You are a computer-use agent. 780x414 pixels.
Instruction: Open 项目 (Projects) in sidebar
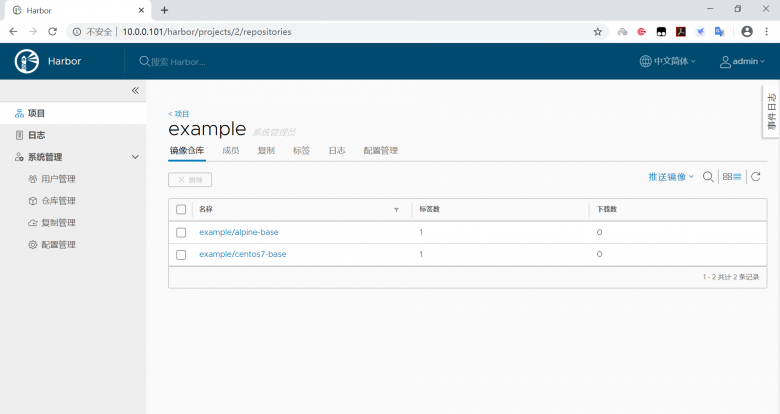[36, 113]
